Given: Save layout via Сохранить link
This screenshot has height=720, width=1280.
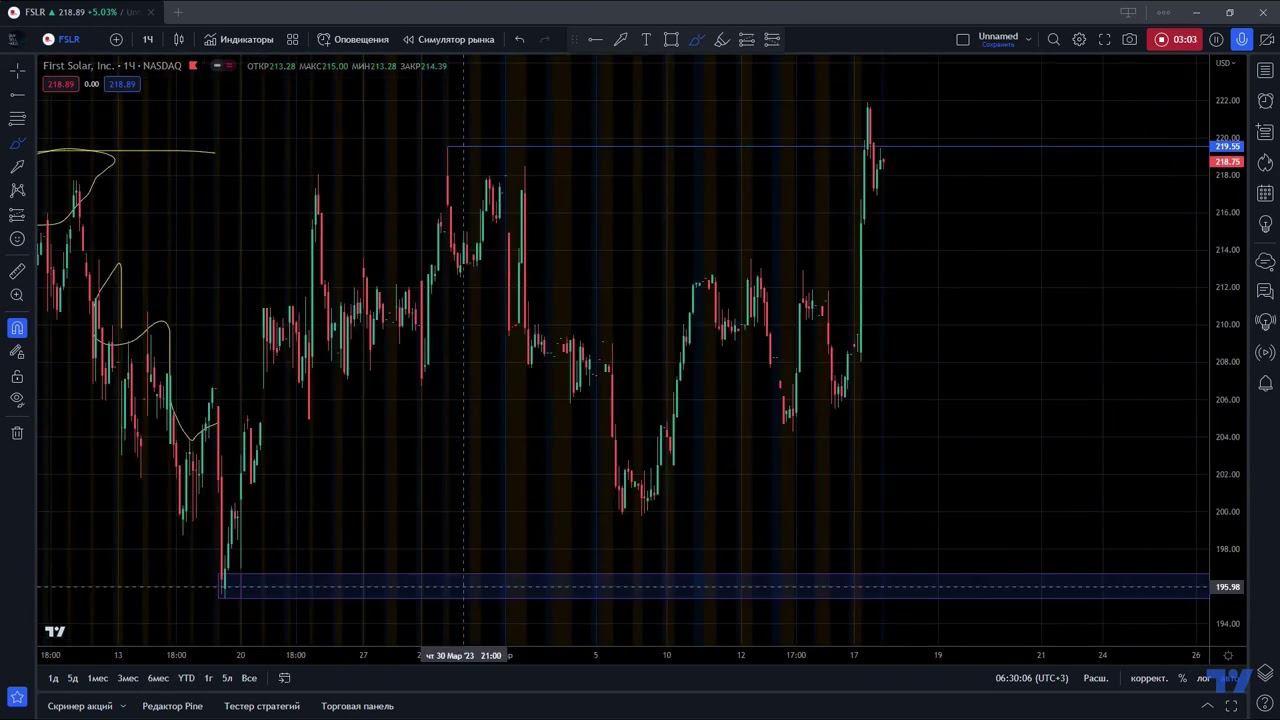Looking at the screenshot, I should [x=998, y=45].
